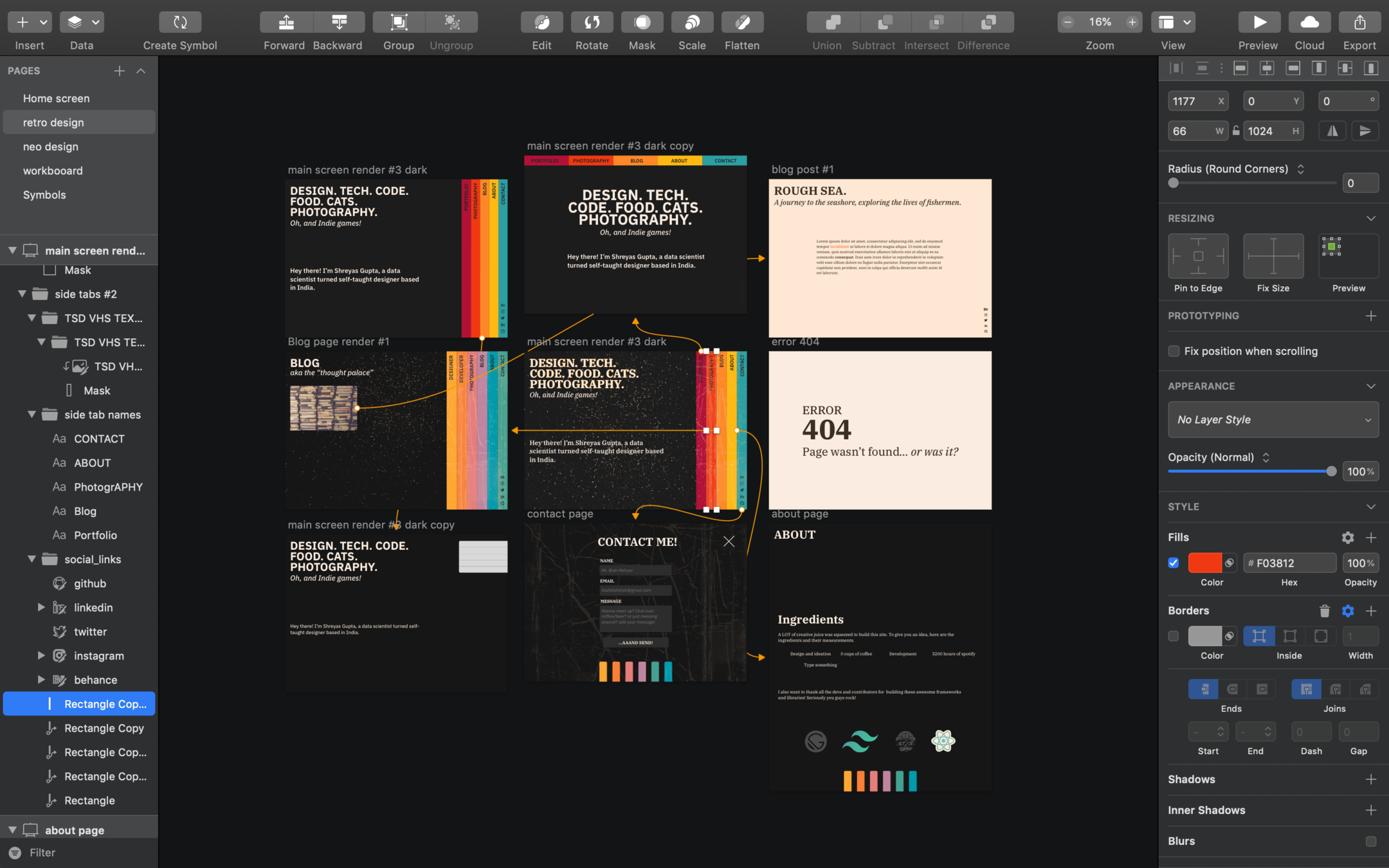1389x868 pixels.
Task: Click the Cloud upload icon
Action: (x=1309, y=23)
